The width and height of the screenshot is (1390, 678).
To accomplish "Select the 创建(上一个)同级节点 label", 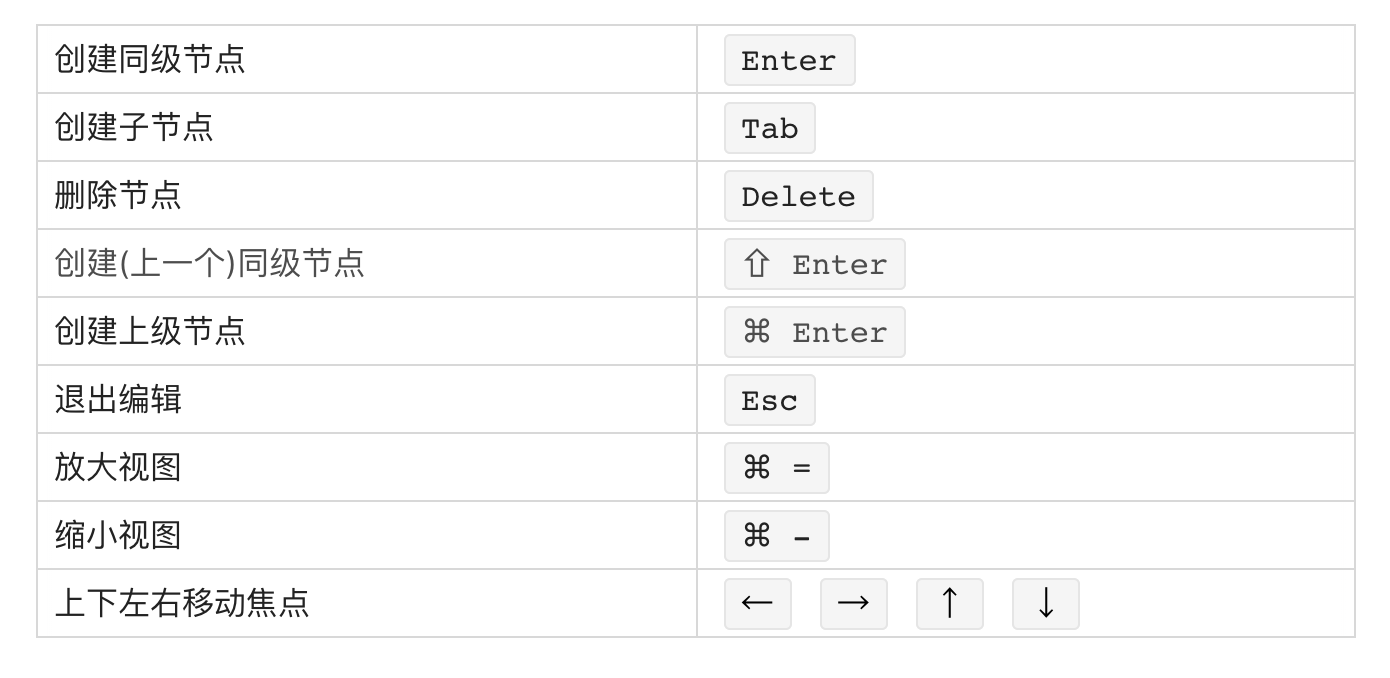I will pos(210,263).
